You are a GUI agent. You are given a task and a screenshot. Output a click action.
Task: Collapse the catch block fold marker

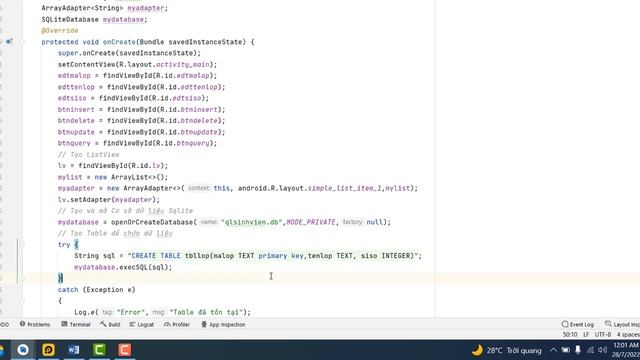(22, 301)
